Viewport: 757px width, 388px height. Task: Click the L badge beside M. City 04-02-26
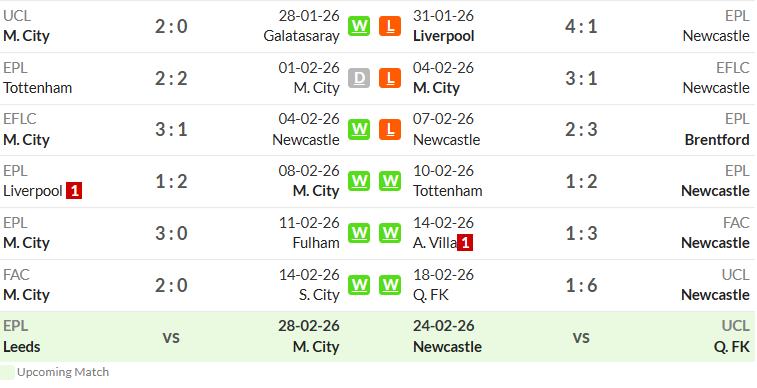coord(390,78)
